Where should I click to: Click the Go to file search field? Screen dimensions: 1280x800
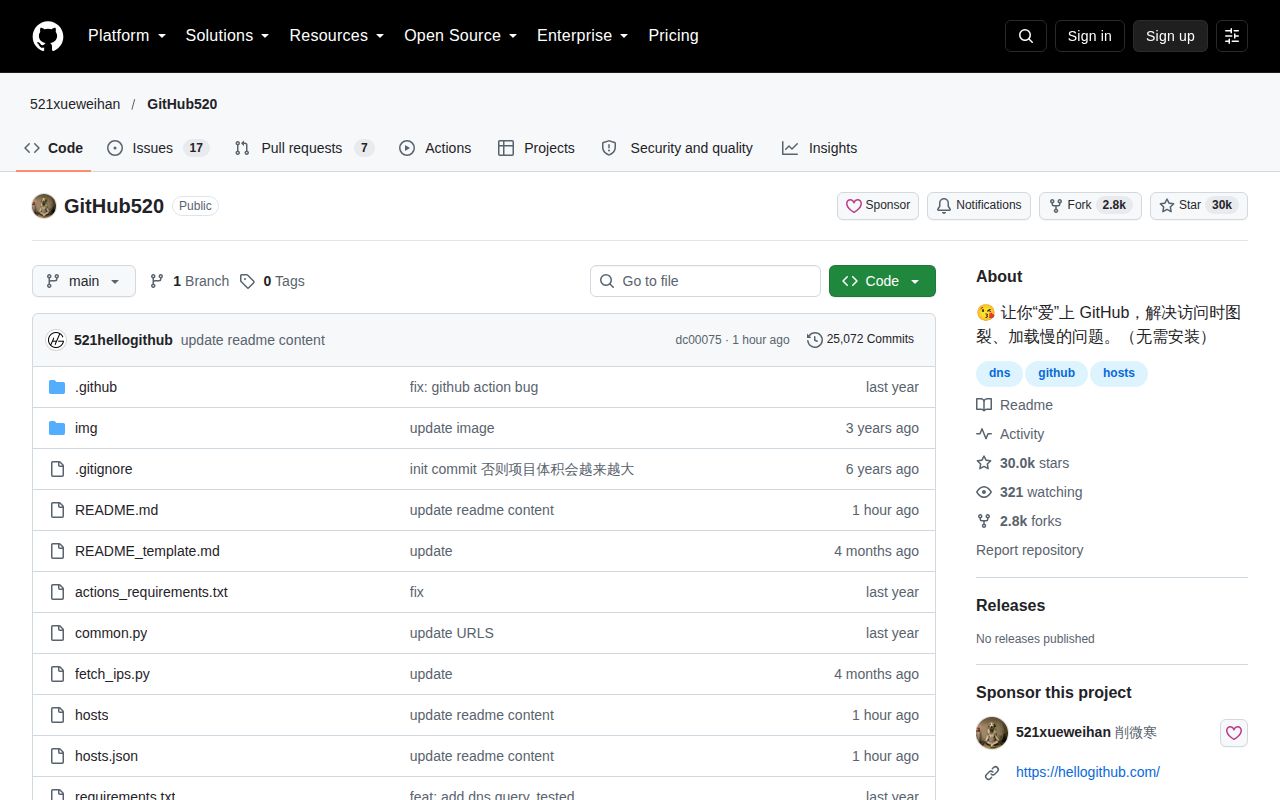705,281
